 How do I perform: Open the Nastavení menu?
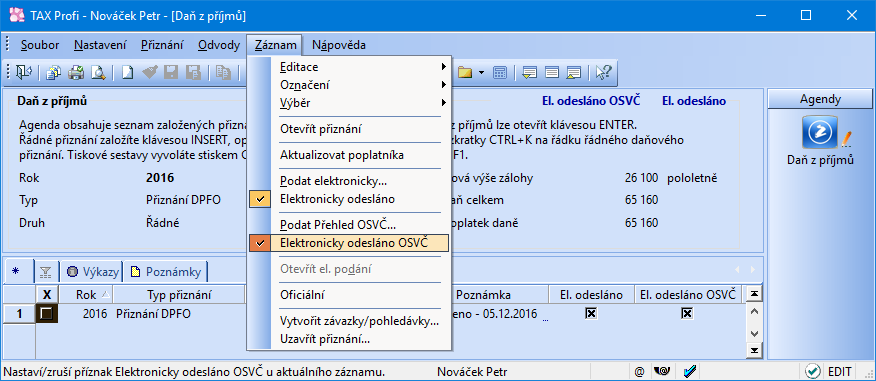[100, 45]
